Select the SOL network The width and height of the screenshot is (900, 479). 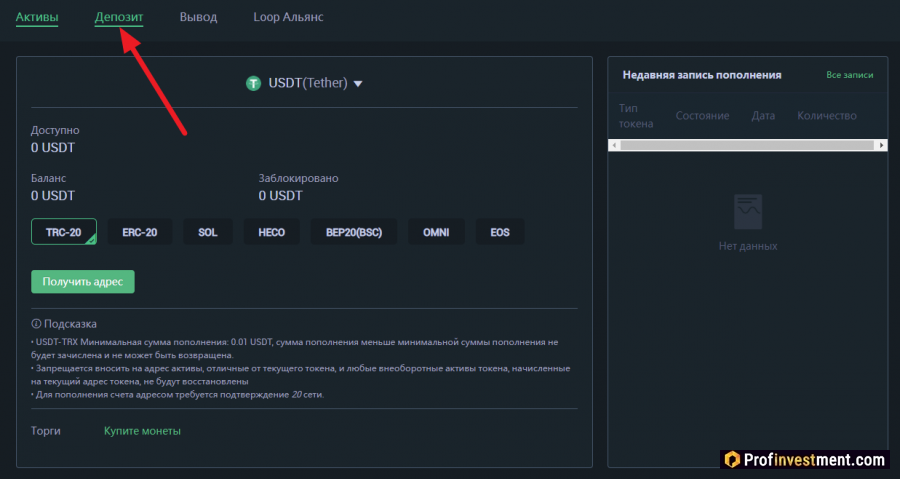coord(208,232)
